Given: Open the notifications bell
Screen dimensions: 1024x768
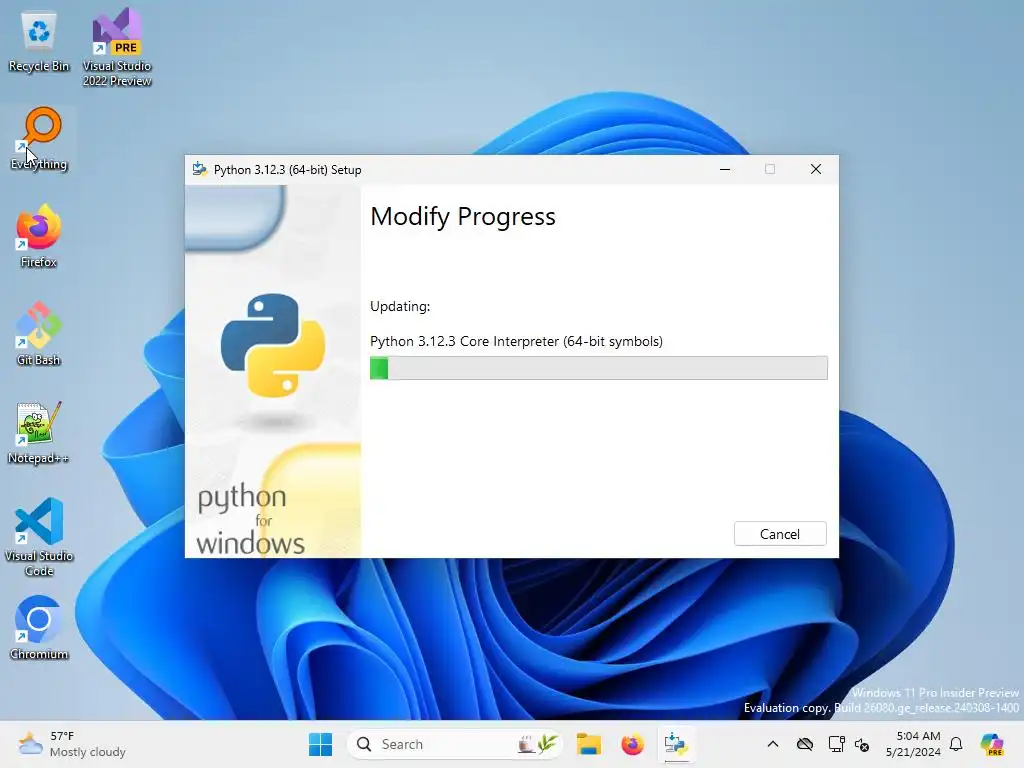Looking at the screenshot, I should click(956, 744).
